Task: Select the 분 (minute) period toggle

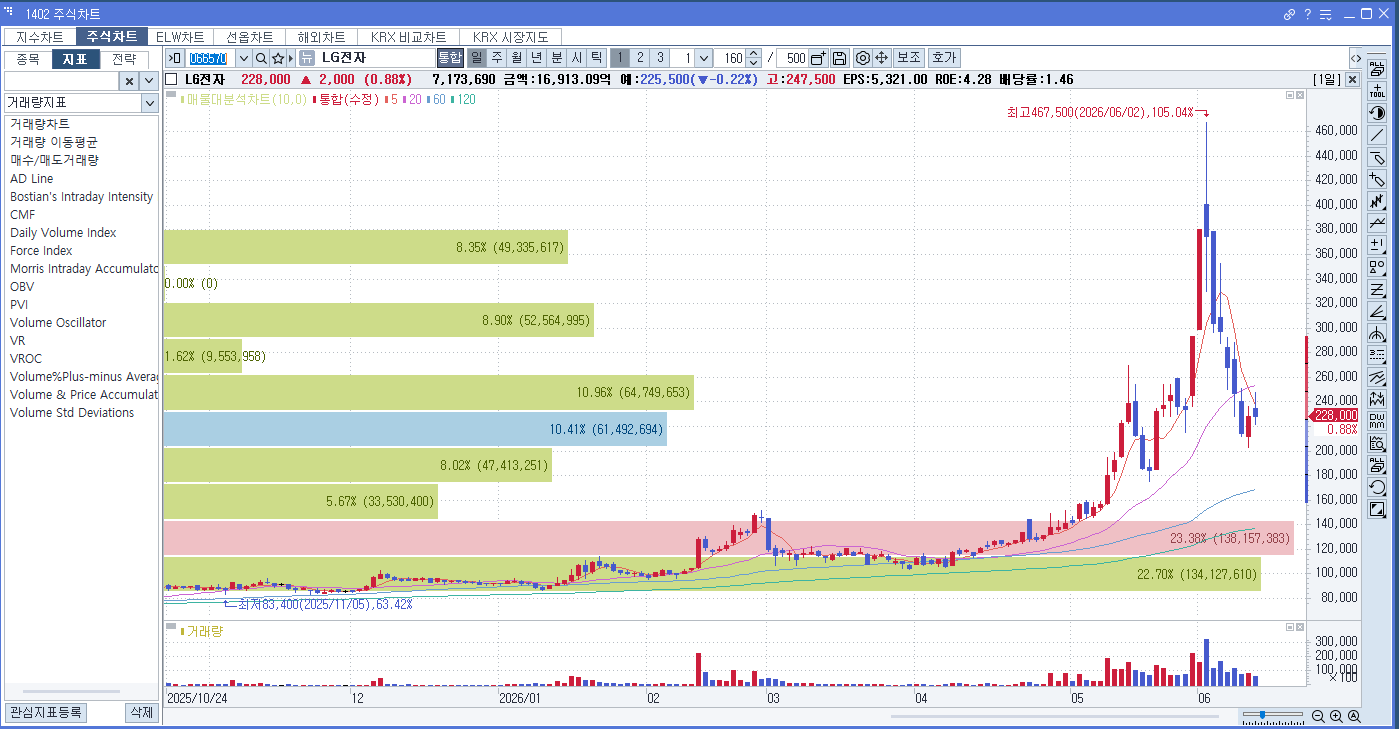Action: coord(557,58)
